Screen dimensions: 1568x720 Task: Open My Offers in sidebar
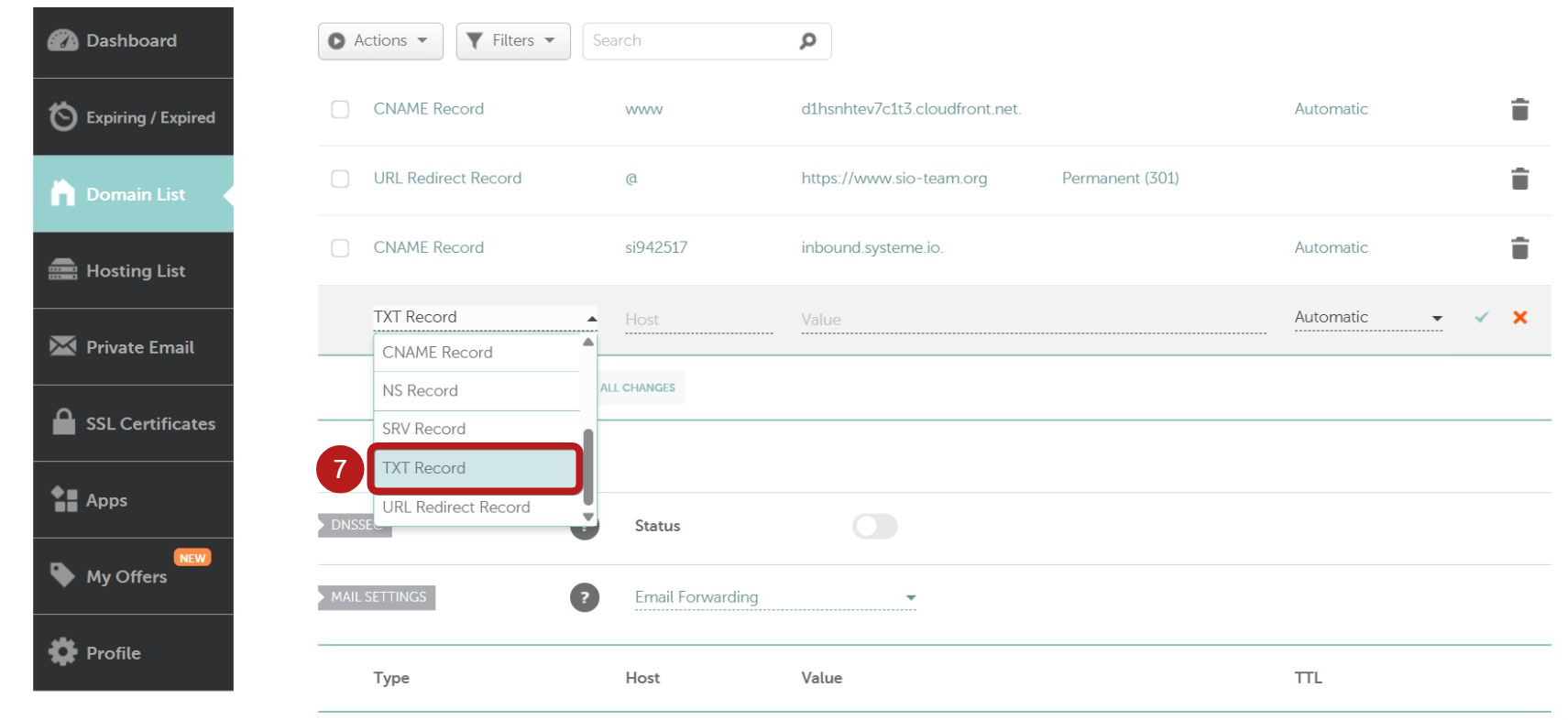133,576
